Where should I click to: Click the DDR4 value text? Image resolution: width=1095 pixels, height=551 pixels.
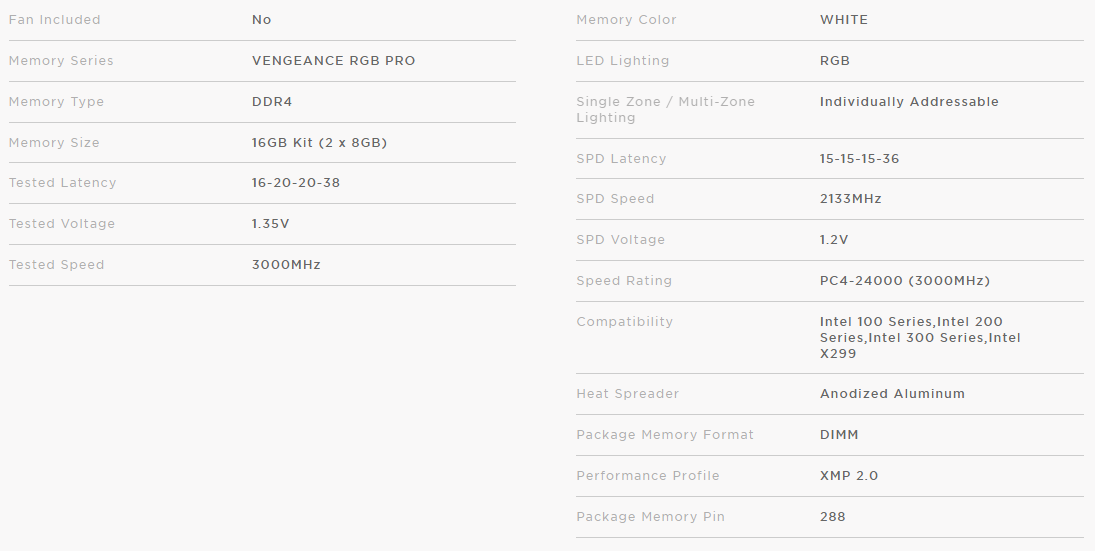point(272,102)
